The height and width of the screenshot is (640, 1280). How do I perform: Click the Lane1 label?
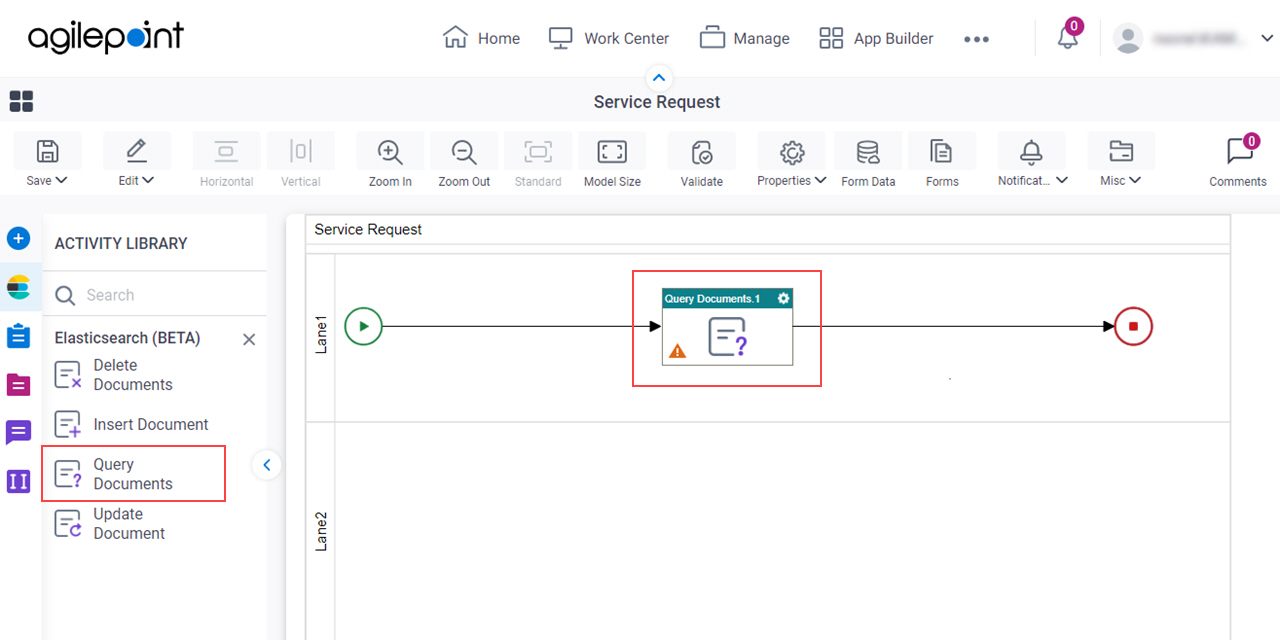[321, 336]
